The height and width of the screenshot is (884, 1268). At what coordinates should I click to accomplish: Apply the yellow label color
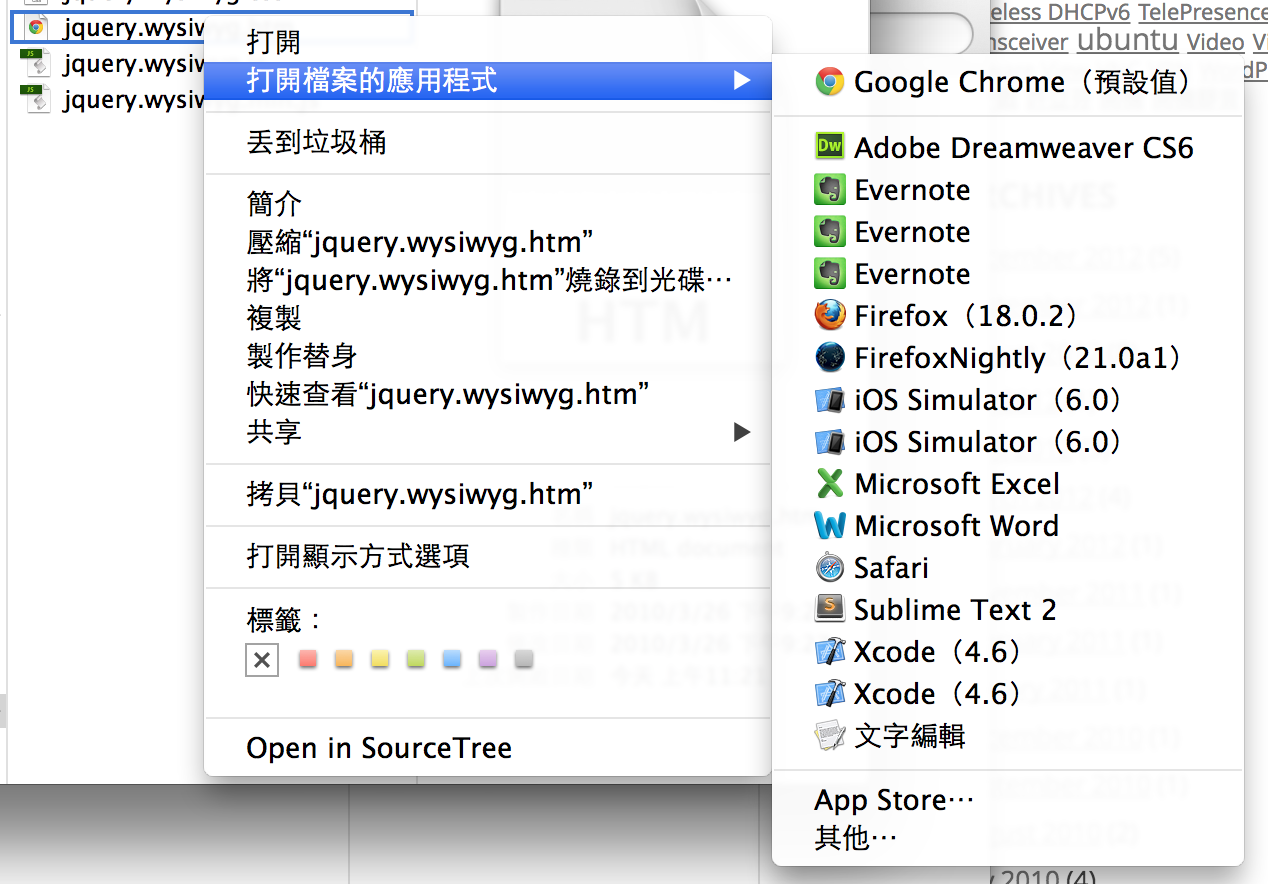(380, 659)
